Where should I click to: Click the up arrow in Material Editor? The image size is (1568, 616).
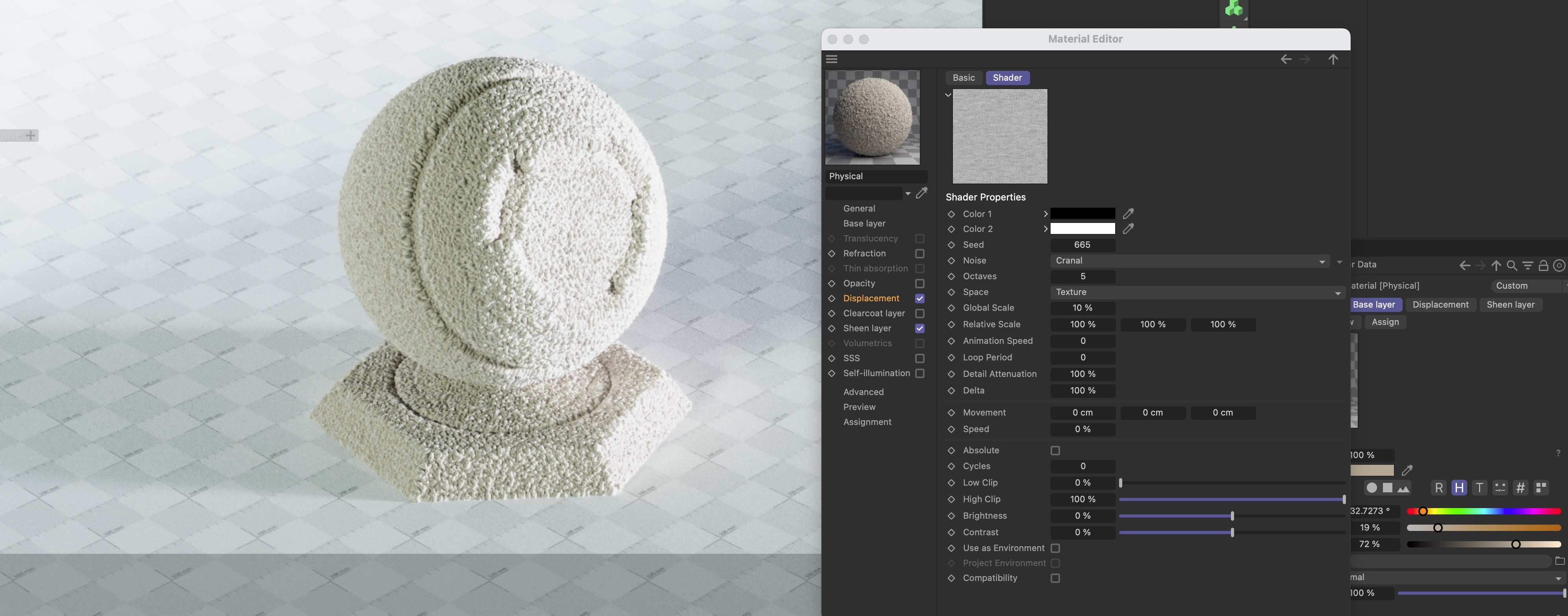[x=1333, y=59]
